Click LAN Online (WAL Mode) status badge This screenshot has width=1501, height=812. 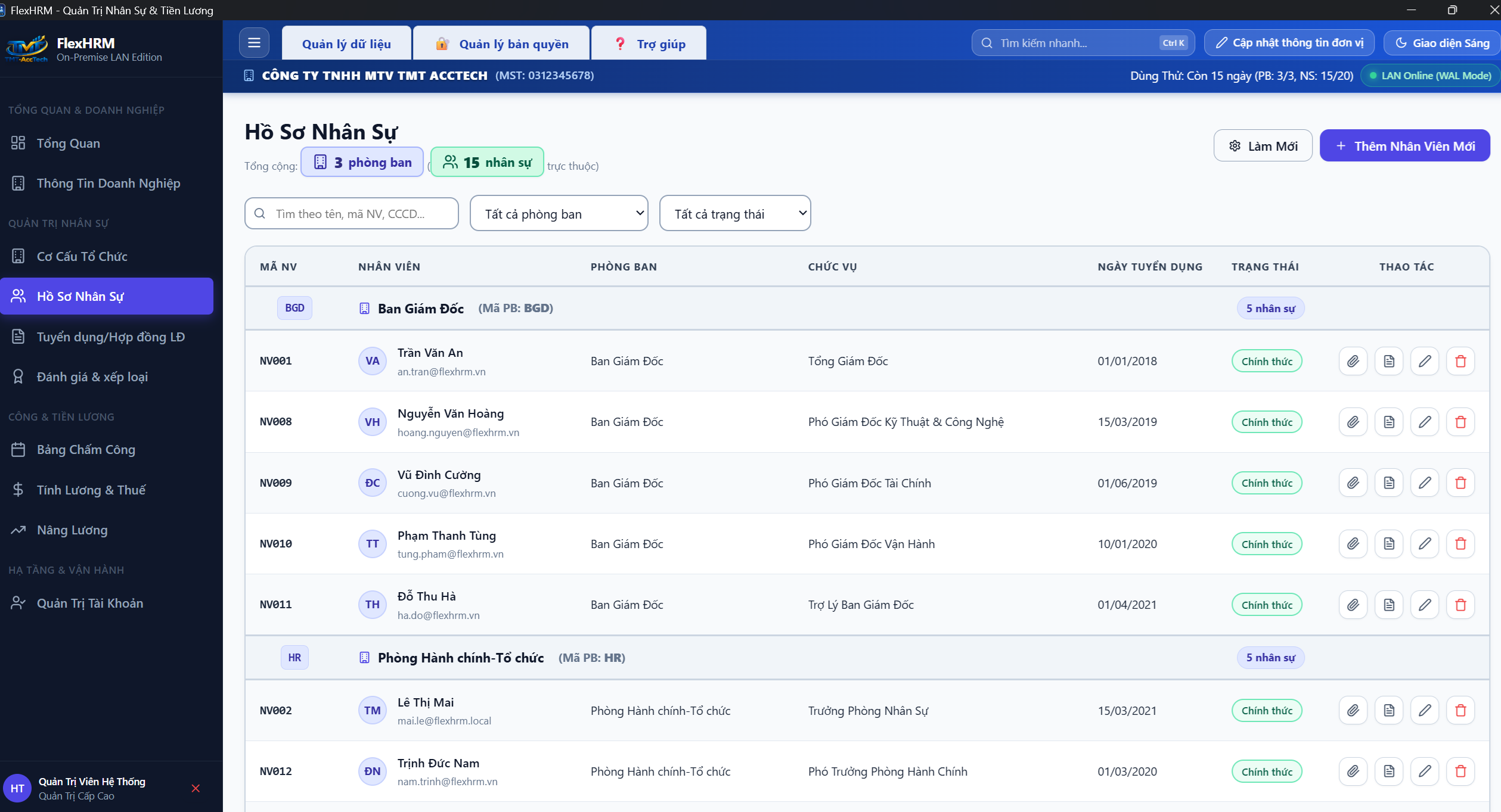click(x=1430, y=76)
